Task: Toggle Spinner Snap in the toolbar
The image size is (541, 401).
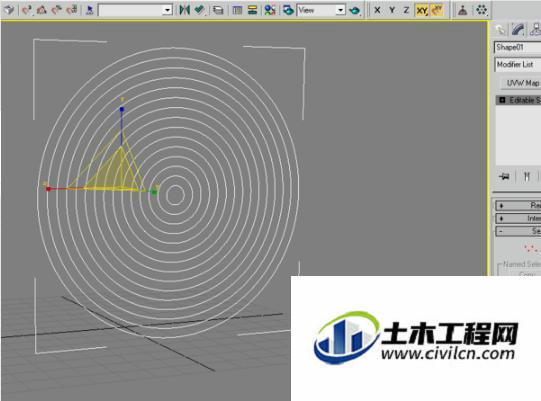Action: 72,10
